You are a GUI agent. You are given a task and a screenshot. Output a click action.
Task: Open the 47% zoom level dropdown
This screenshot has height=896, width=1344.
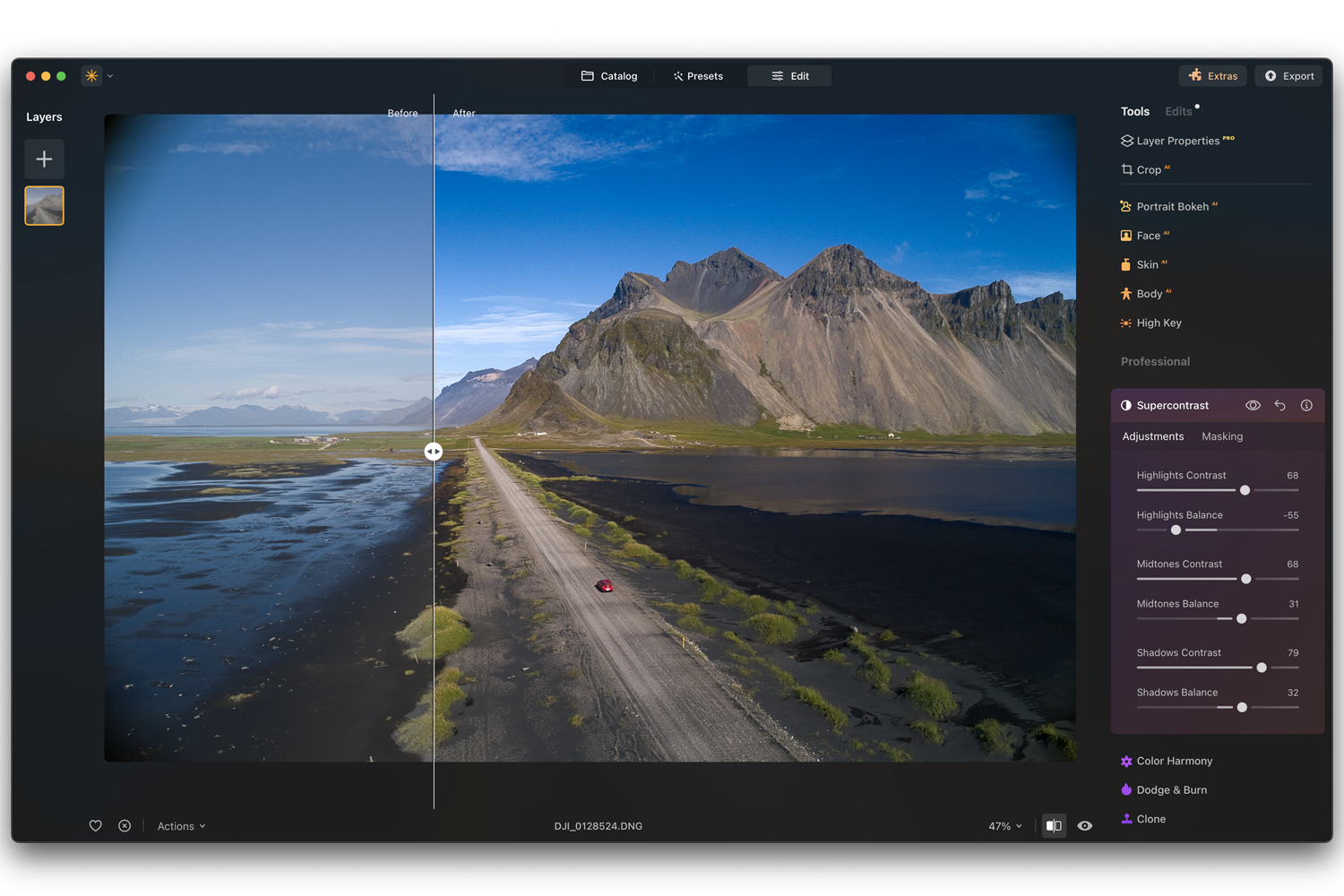coord(1004,826)
